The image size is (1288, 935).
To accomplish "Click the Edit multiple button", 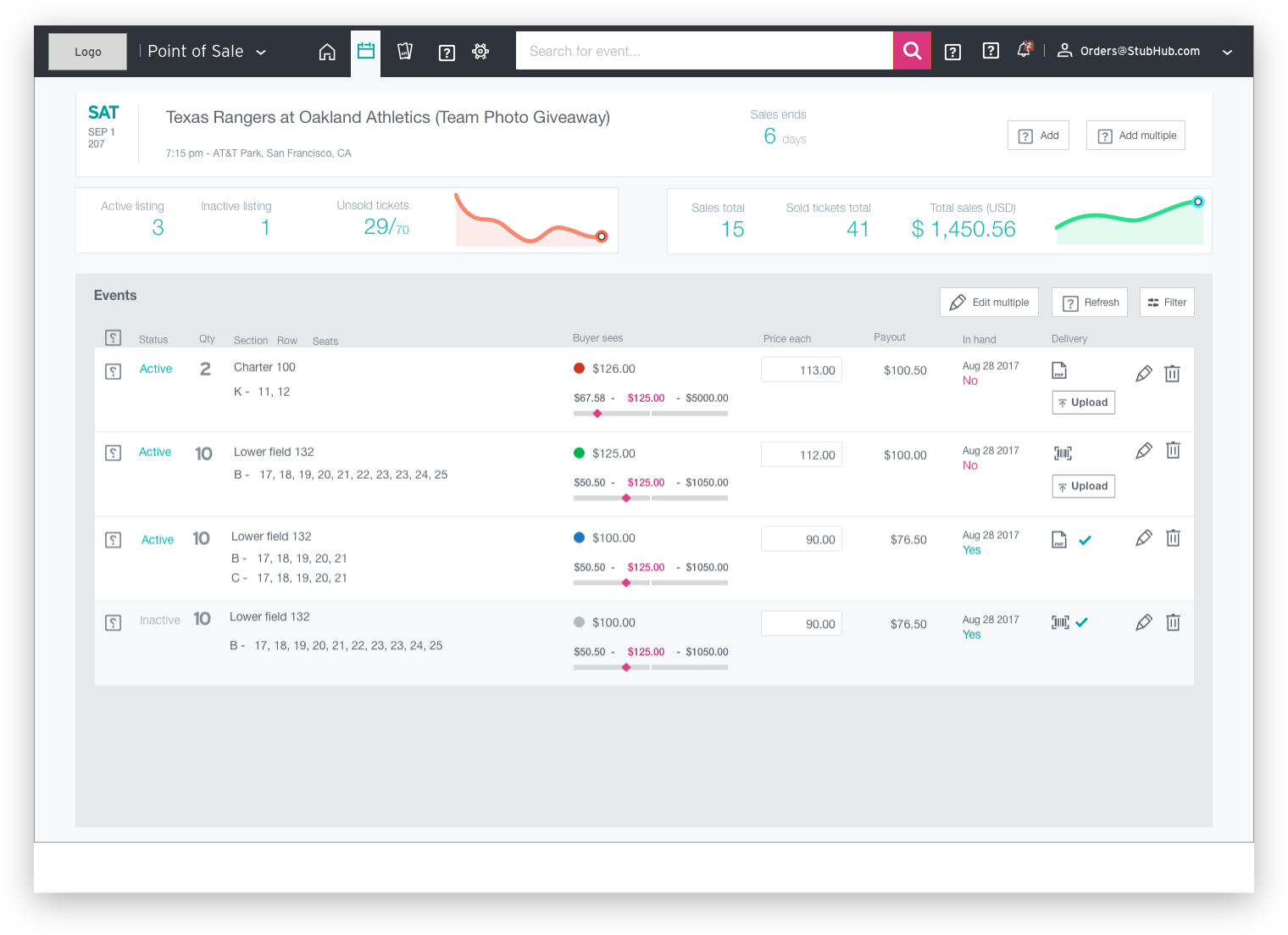I will (x=989, y=303).
